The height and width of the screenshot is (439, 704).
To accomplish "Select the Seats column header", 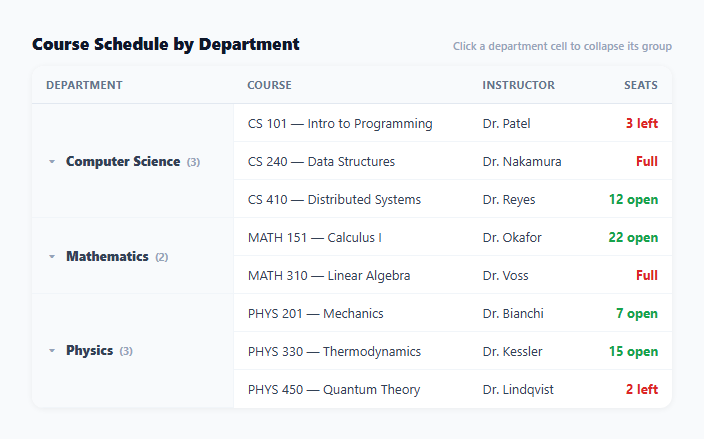I will (x=641, y=85).
